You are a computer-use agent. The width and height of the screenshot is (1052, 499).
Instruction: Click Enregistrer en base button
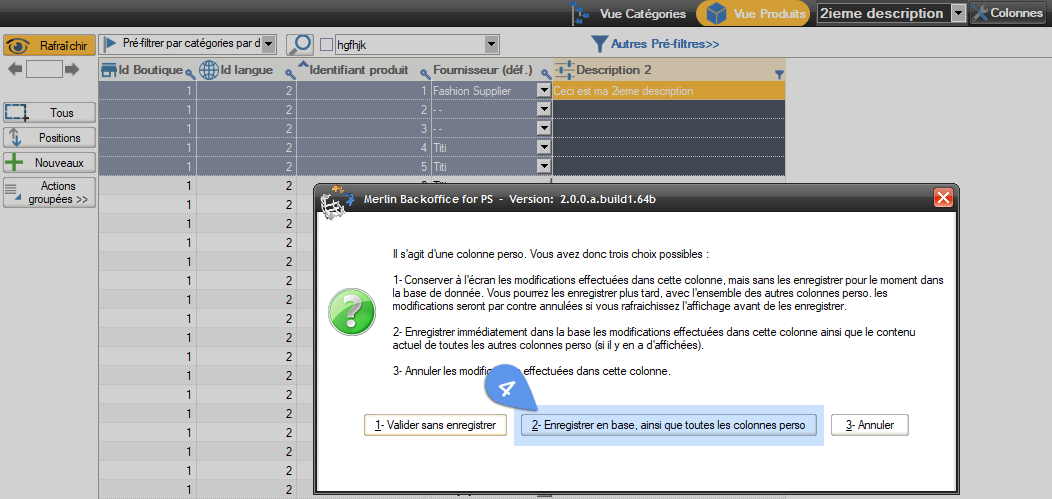668,425
